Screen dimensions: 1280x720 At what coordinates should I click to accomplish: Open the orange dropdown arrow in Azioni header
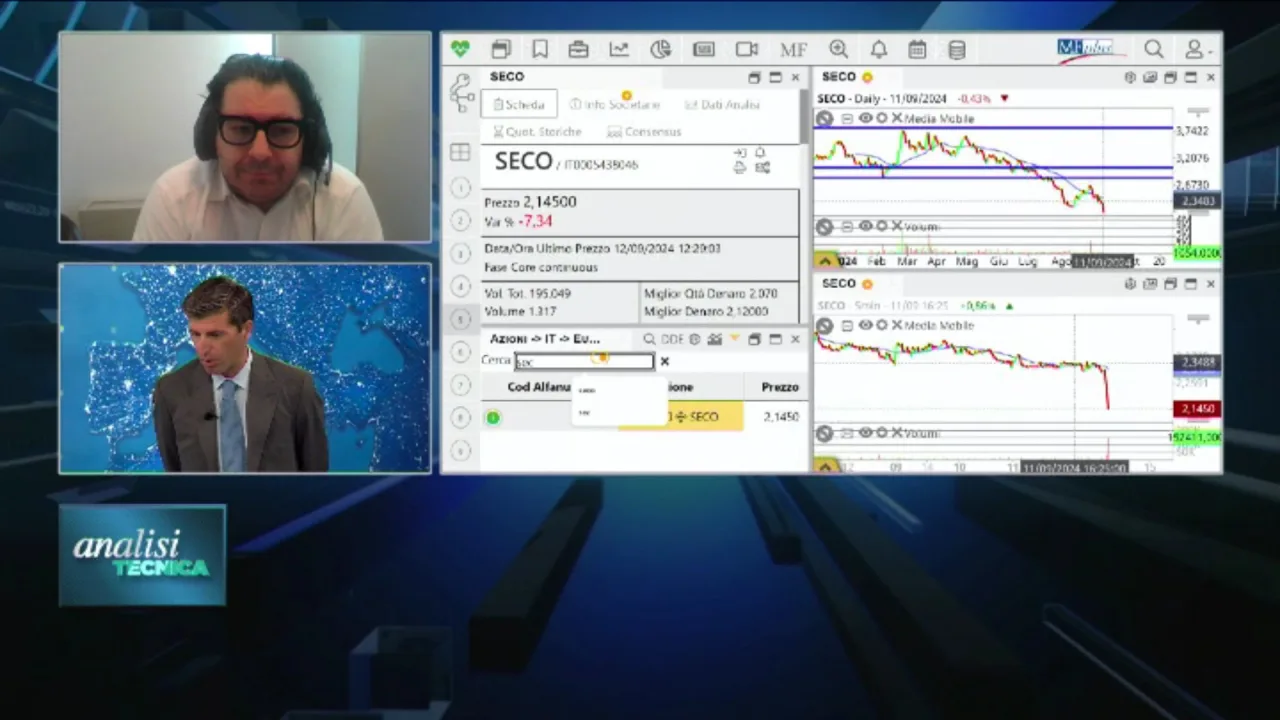point(735,339)
